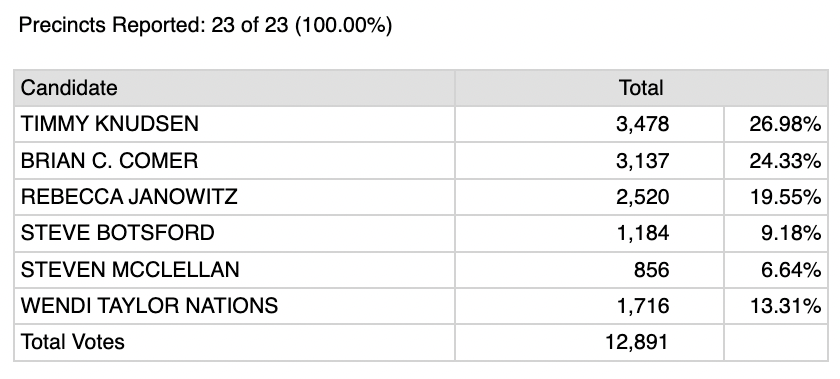Image resolution: width=840 pixels, height=379 pixels.
Task: Click the 12,891 total votes figure
Action: point(637,341)
